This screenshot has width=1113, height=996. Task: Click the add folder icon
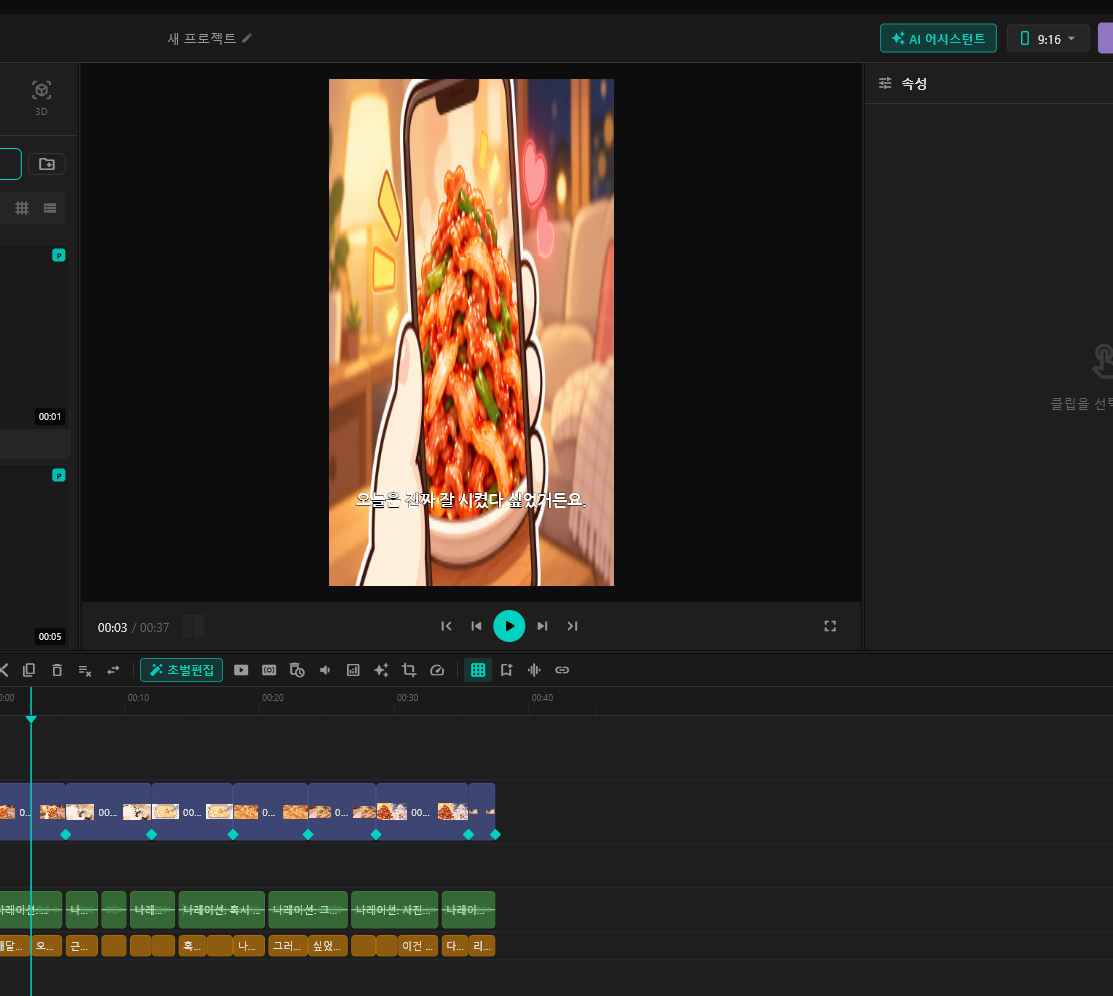click(47, 164)
